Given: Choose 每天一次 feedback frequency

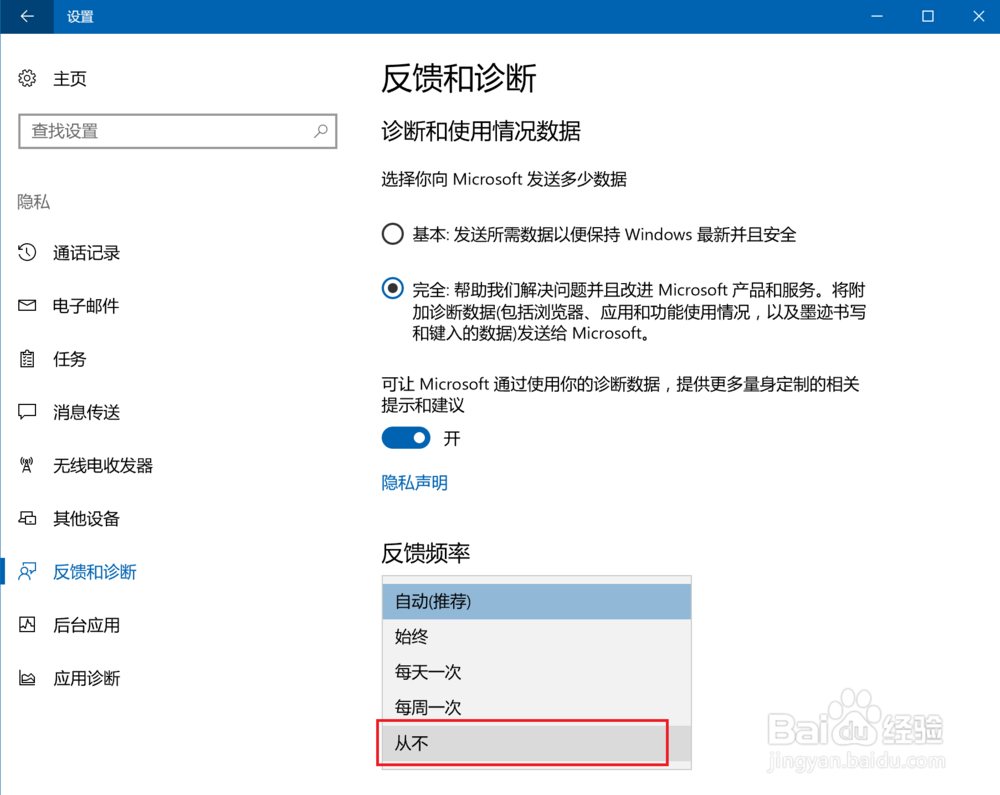Looking at the screenshot, I should point(536,672).
